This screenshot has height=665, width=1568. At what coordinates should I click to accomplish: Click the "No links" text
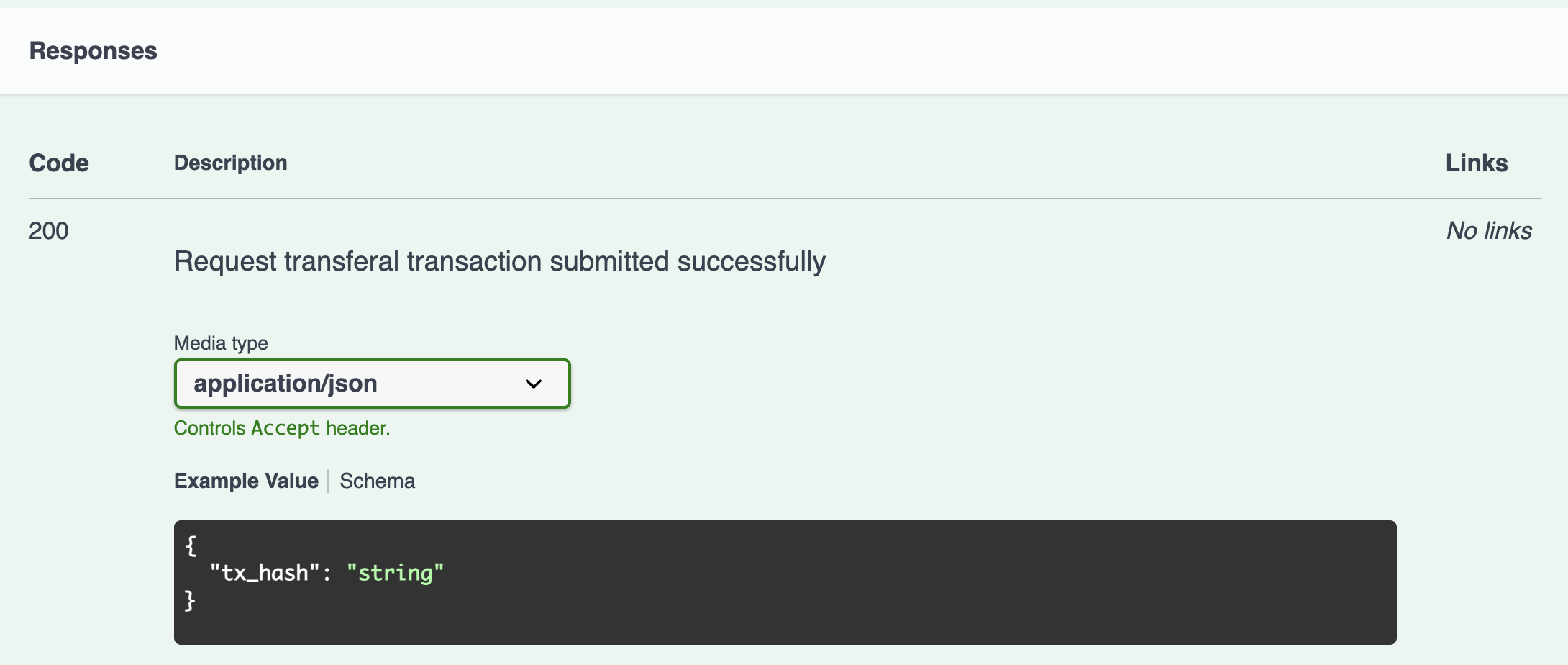(1489, 231)
